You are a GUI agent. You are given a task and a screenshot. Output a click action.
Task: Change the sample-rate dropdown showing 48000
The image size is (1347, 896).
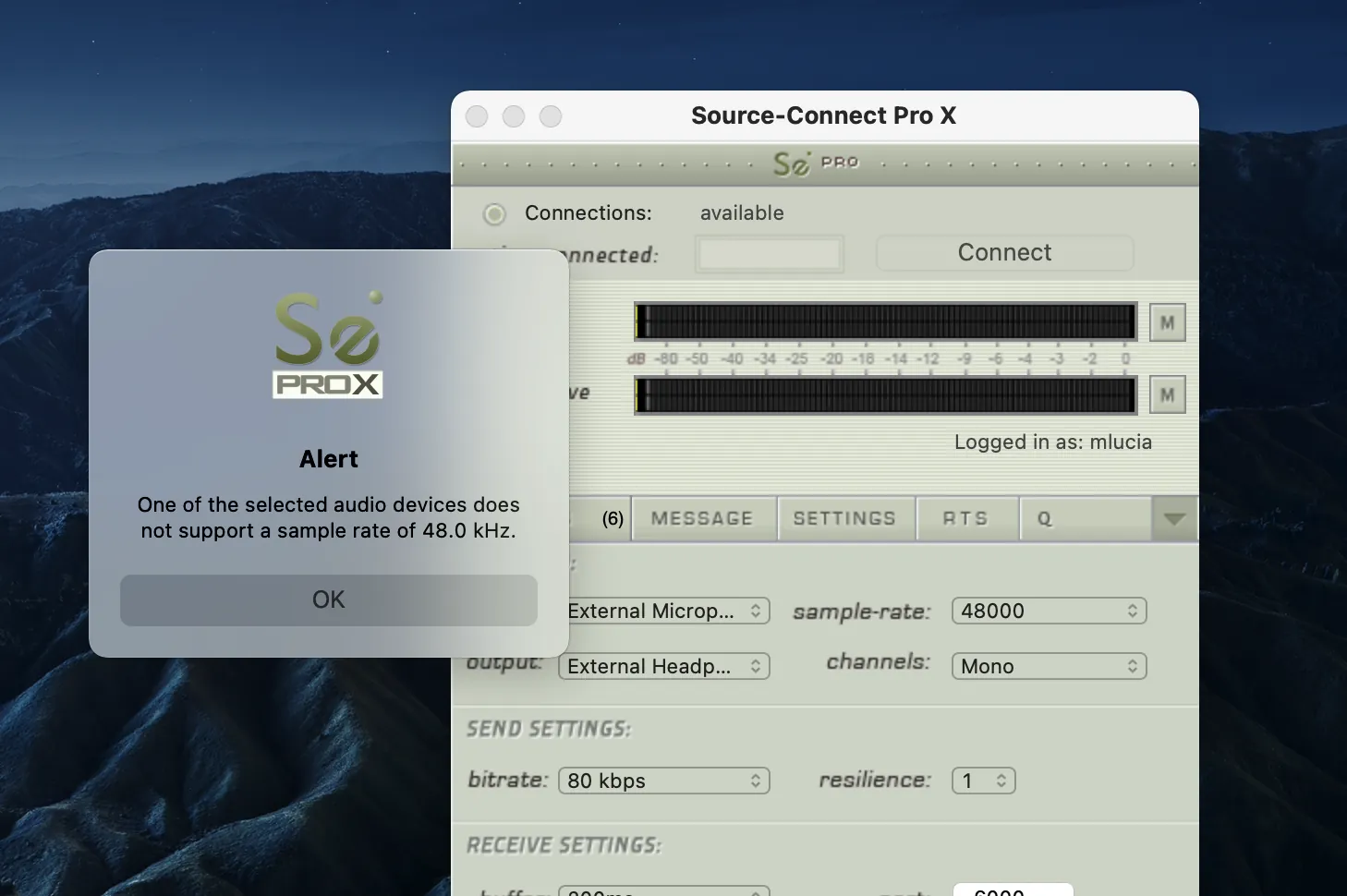(1050, 611)
